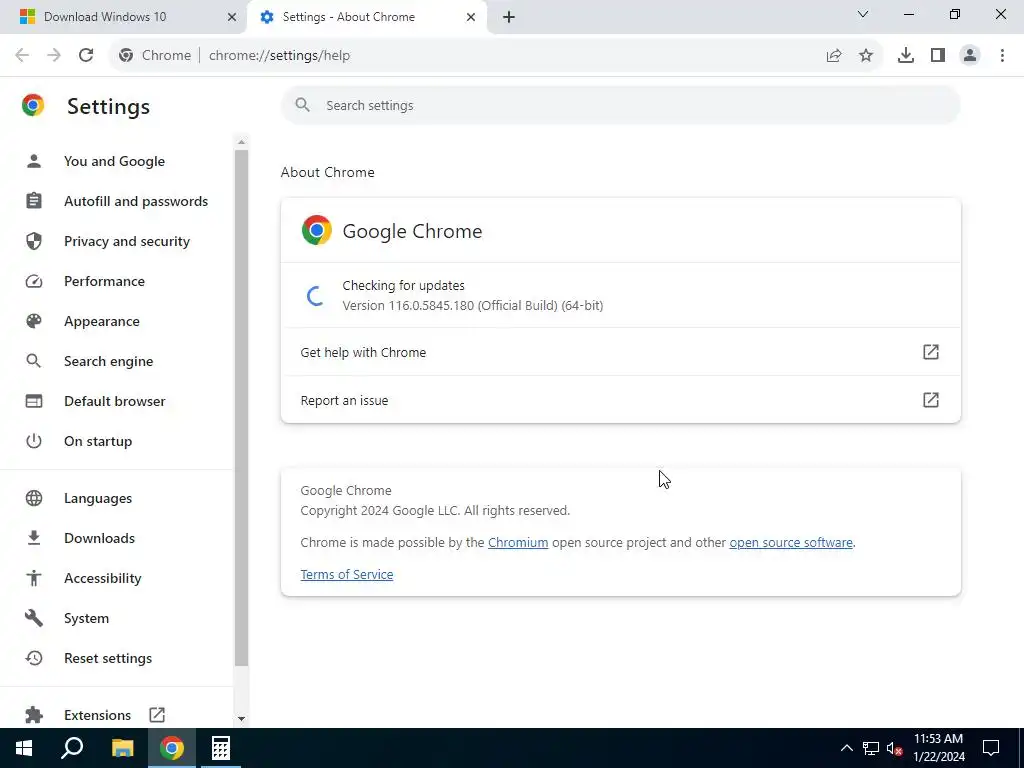Open the downloads toolbar icon

[x=906, y=56]
